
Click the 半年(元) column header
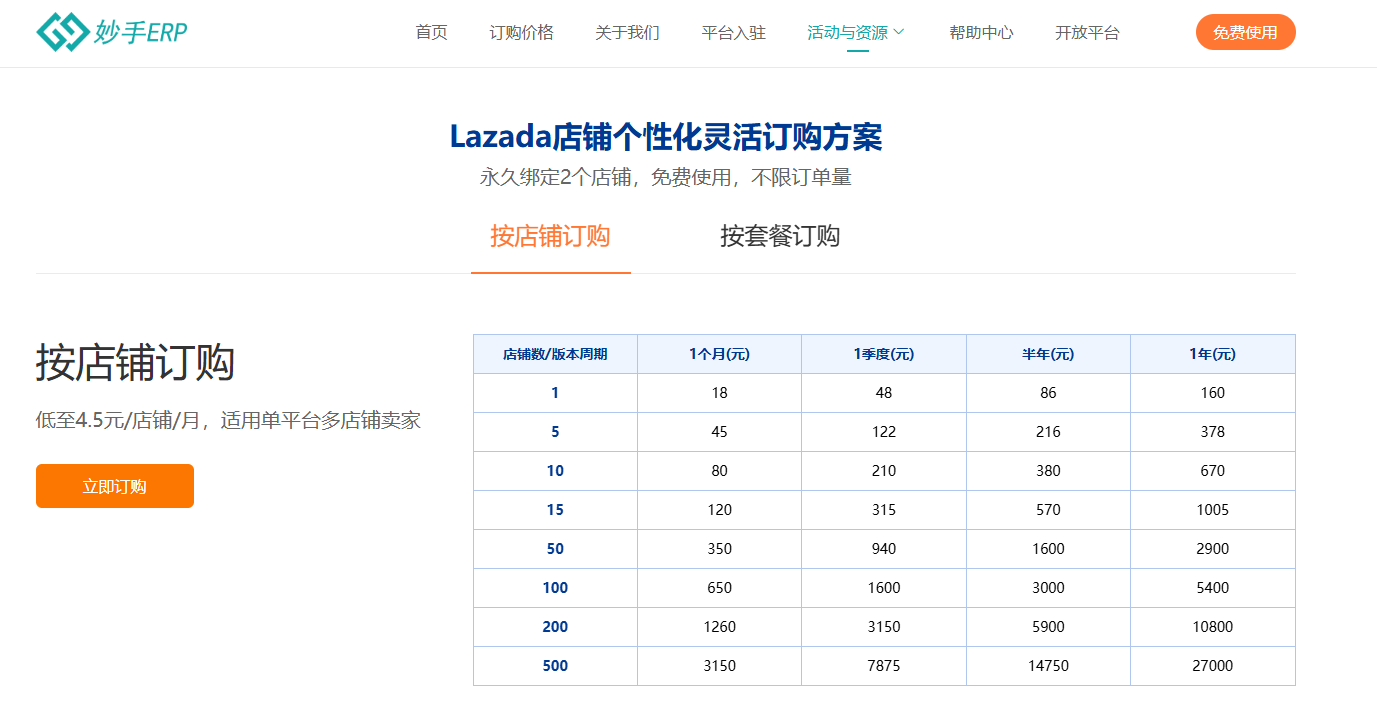click(x=1048, y=354)
